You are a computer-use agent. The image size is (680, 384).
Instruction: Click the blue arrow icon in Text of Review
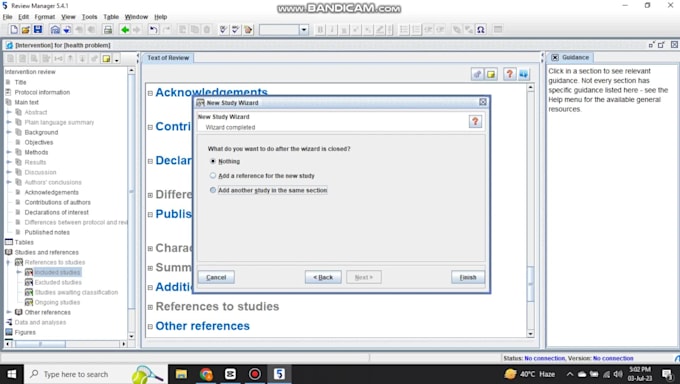click(x=524, y=74)
